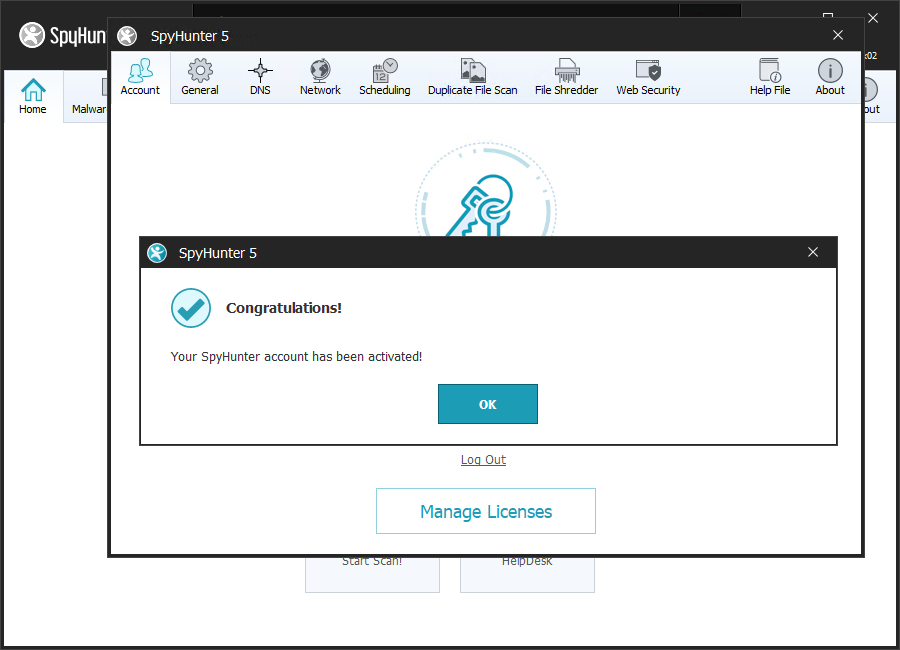Close the SpyHunter 5 settings window
This screenshot has height=650, width=900.
[838, 35]
